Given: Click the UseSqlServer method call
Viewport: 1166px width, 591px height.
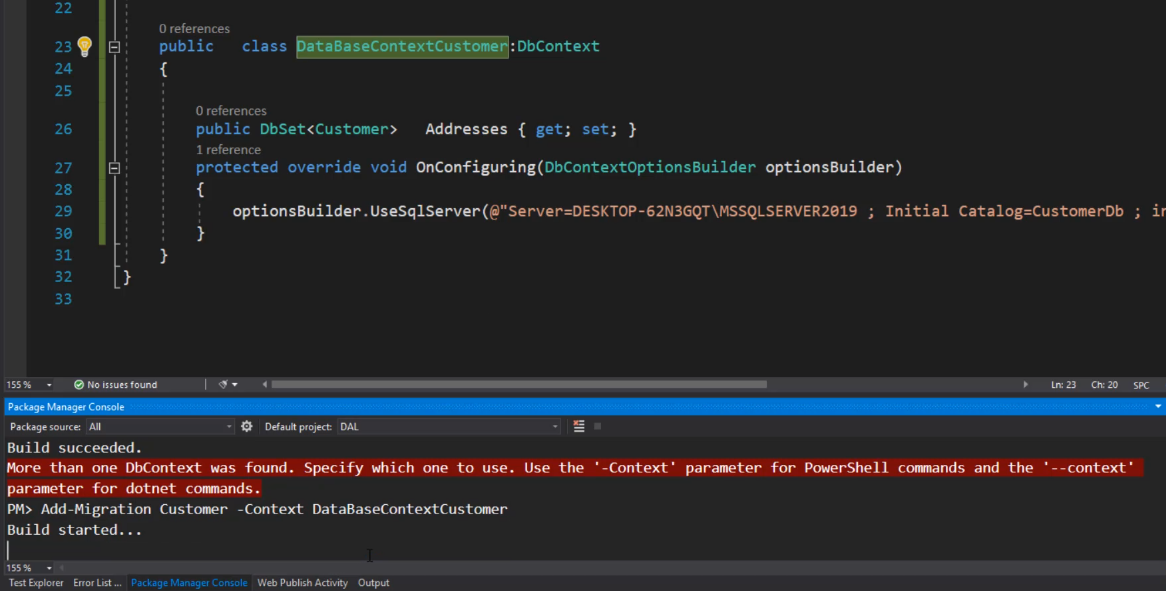Looking at the screenshot, I should [x=425, y=211].
